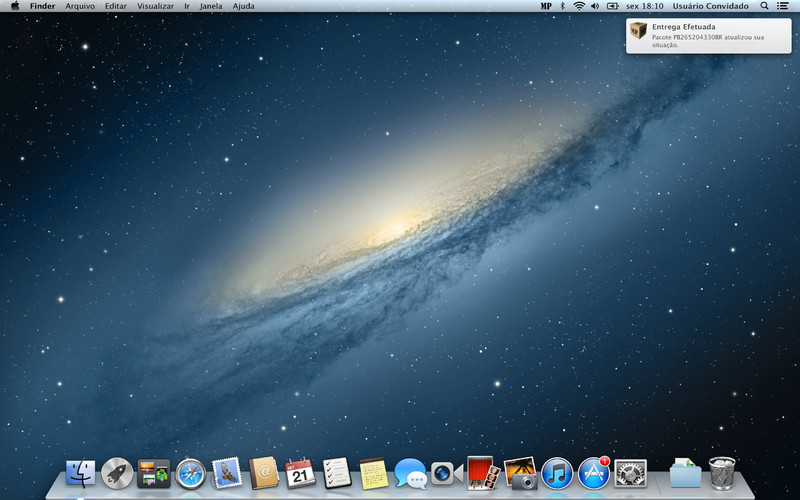The image size is (800, 500).
Task: Launch the Launchpad rocket icon
Action: tap(117, 473)
